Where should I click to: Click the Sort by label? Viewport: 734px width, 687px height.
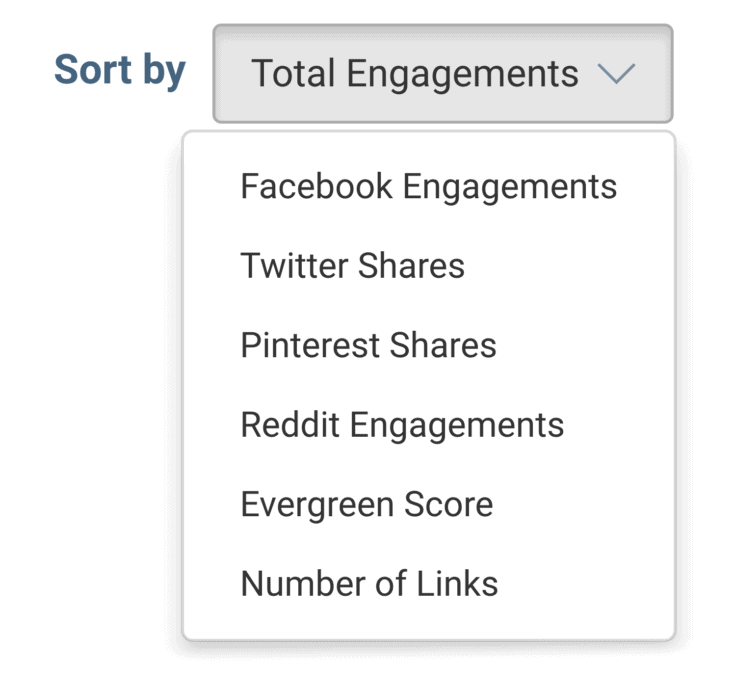point(120,70)
